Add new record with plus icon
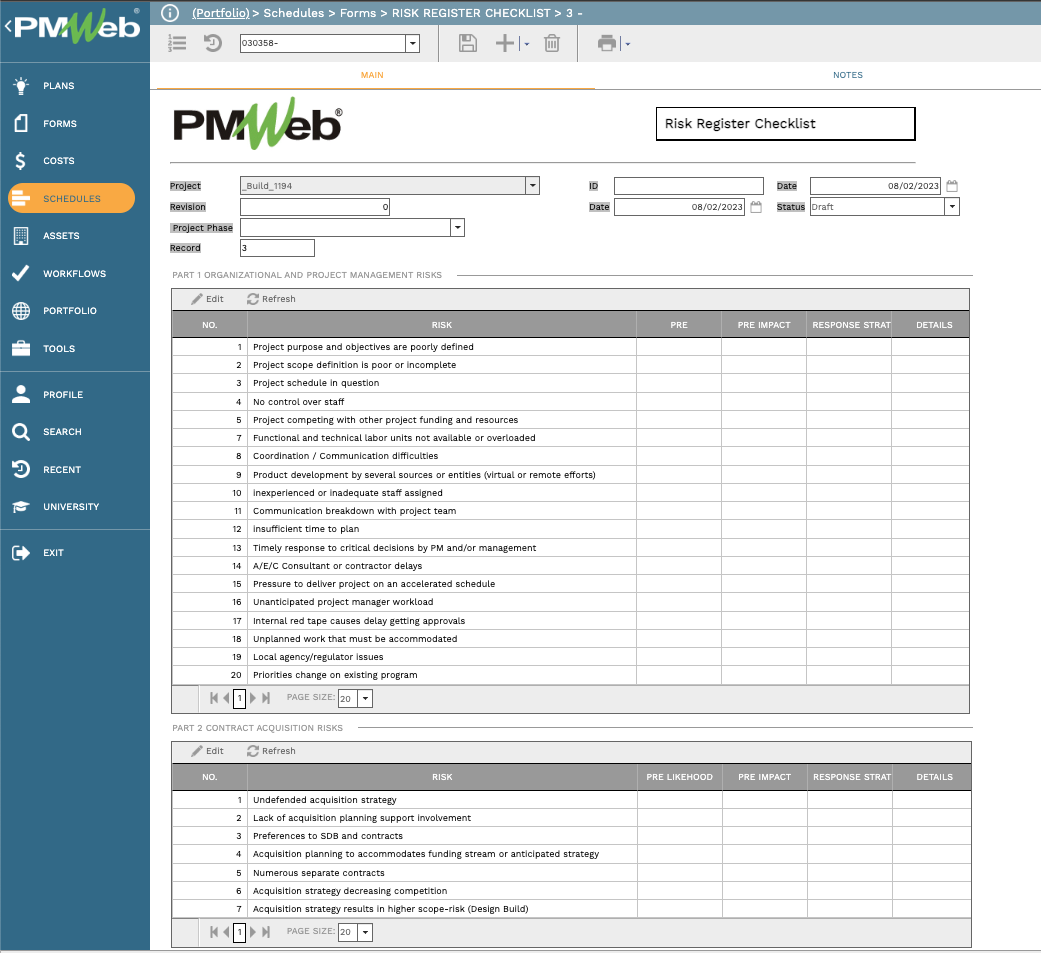 pyautogui.click(x=505, y=43)
